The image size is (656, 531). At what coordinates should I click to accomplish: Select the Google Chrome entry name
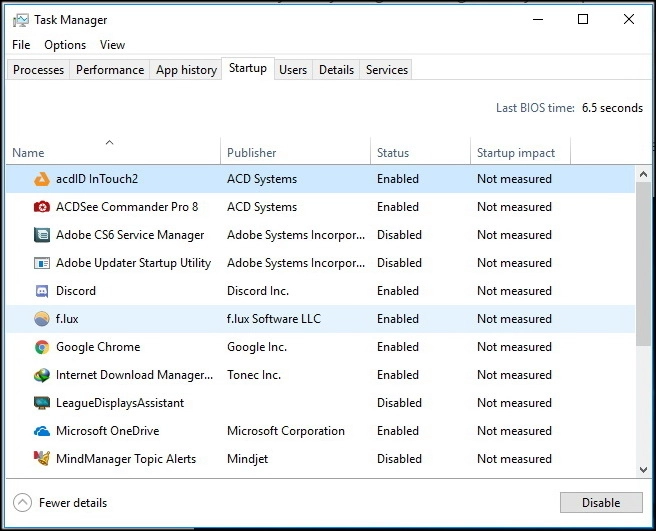[x=98, y=347]
